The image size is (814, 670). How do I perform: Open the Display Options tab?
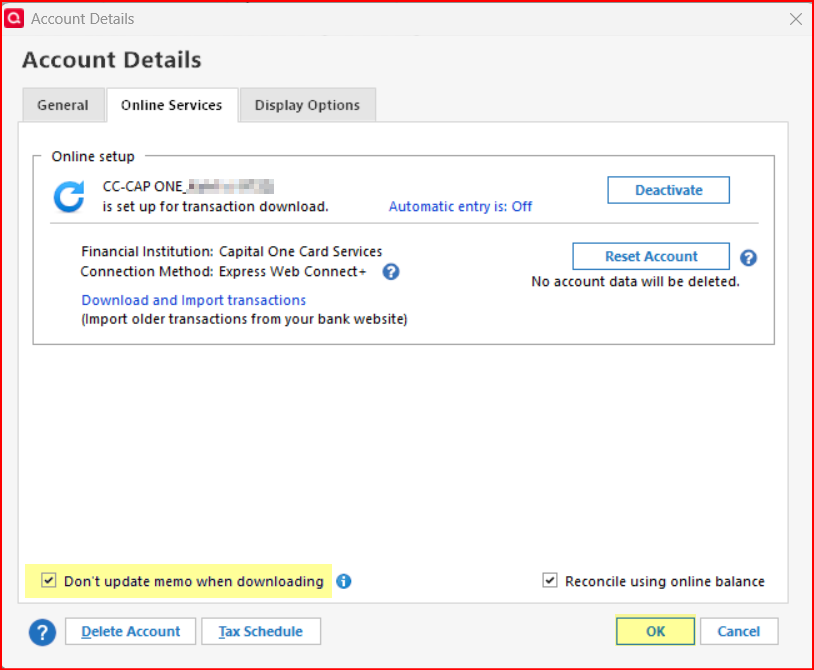(x=307, y=105)
